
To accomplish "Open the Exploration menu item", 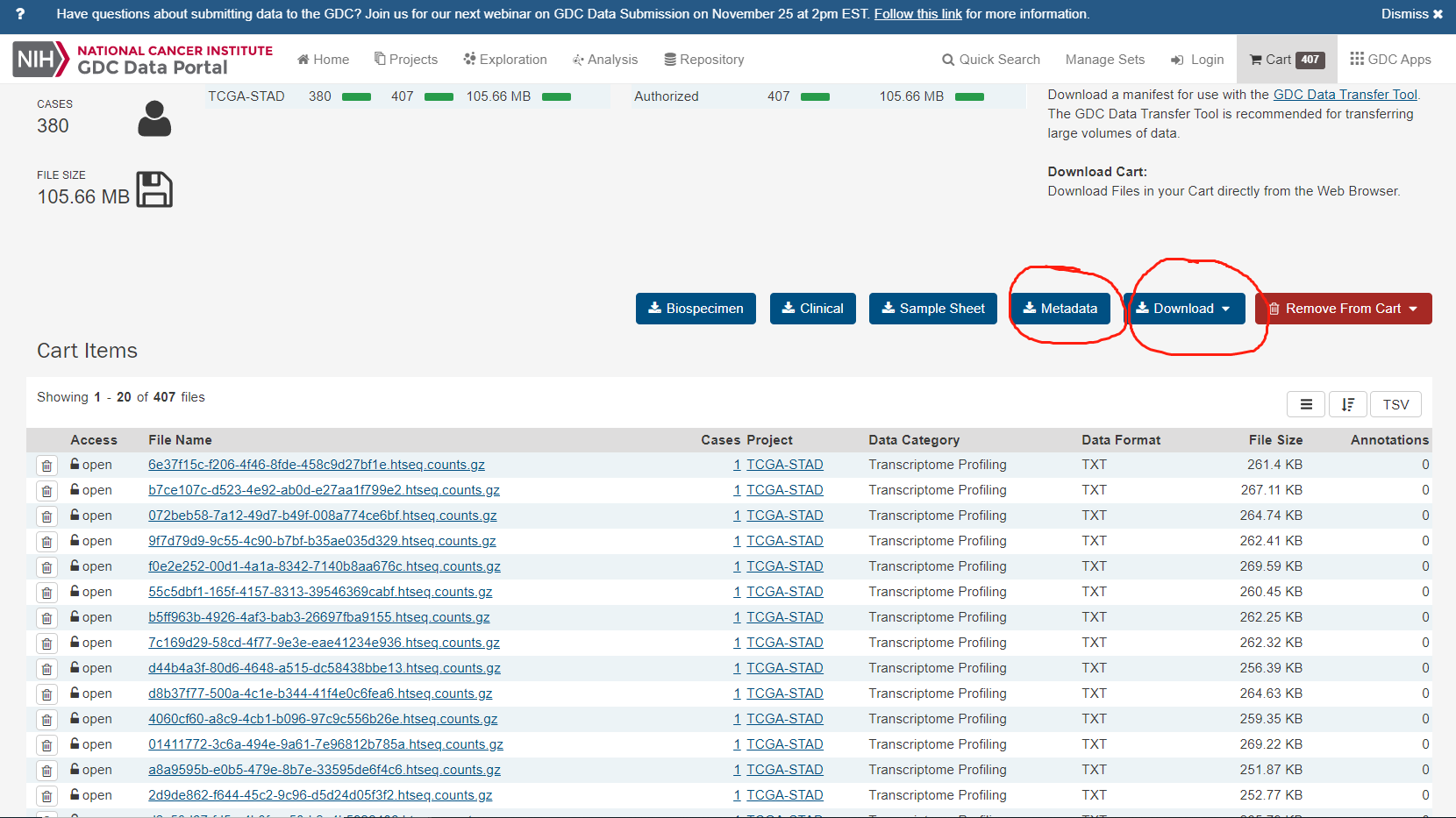I will 505,60.
